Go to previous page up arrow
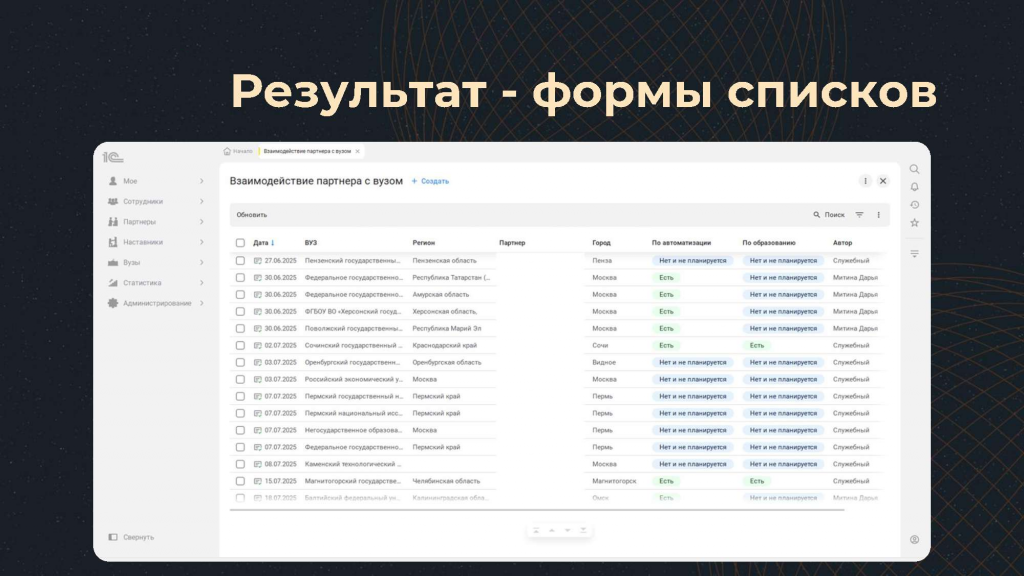Viewport: 1024px width, 576px height. 552,530
